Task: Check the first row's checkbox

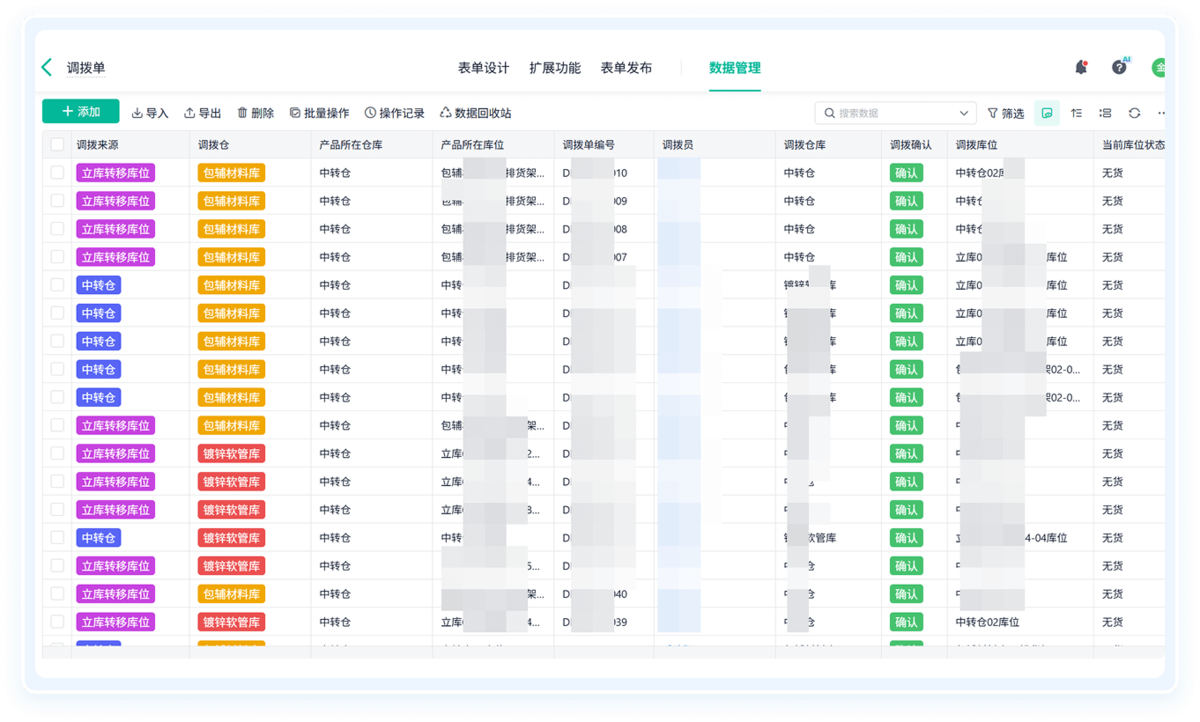Action: tap(57, 173)
